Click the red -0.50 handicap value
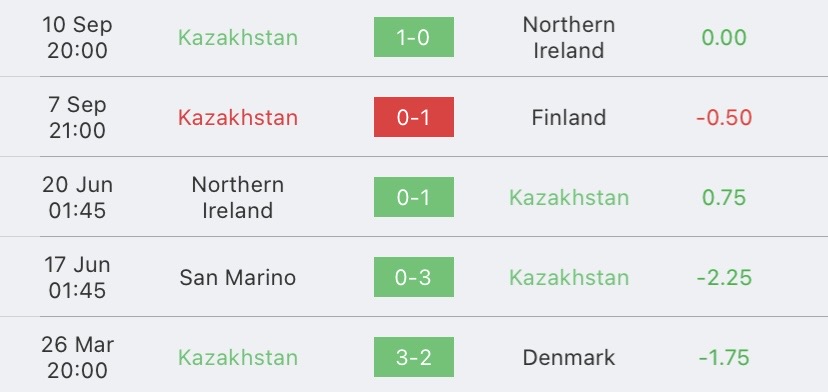Image resolution: width=828 pixels, height=392 pixels. tap(724, 117)
